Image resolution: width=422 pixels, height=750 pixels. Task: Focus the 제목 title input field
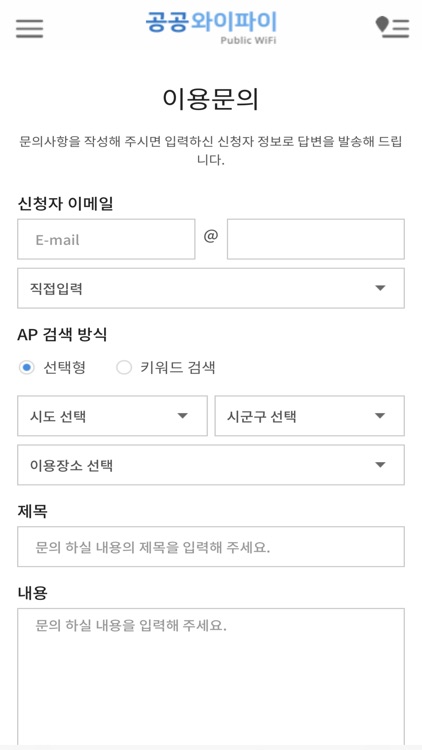[211, 547]
